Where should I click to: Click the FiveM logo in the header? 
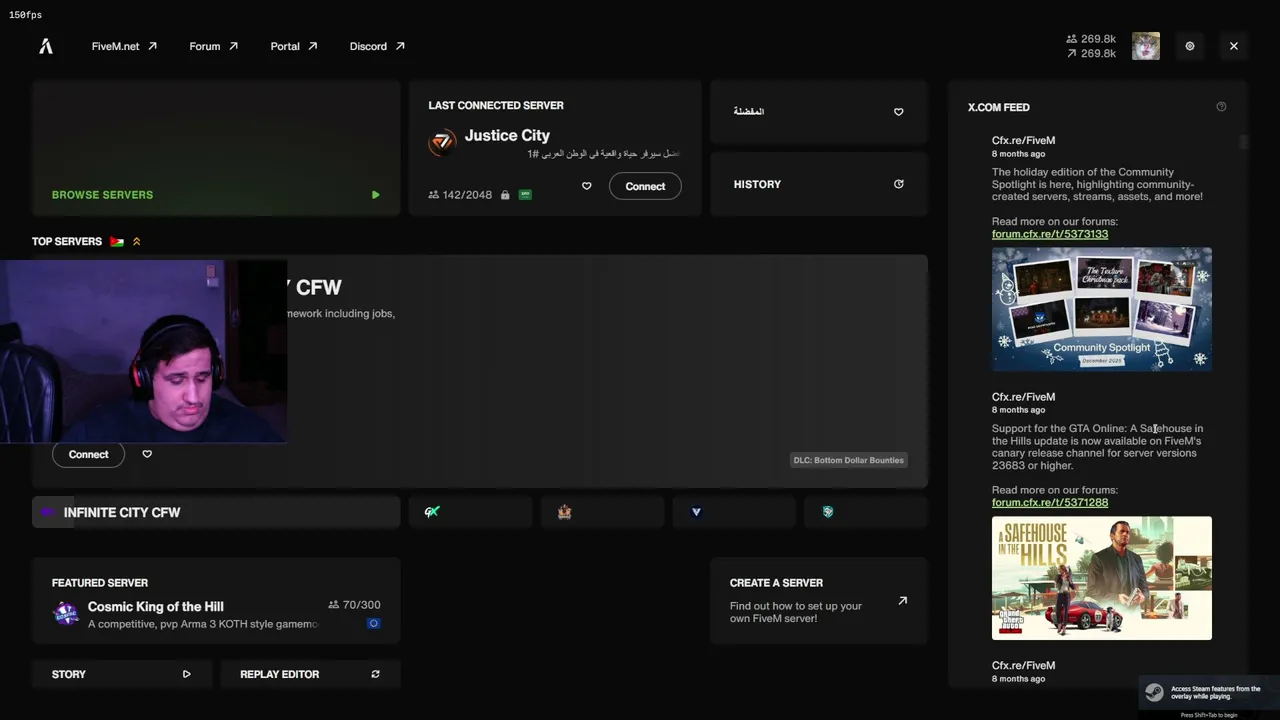[x=46, y=46]
